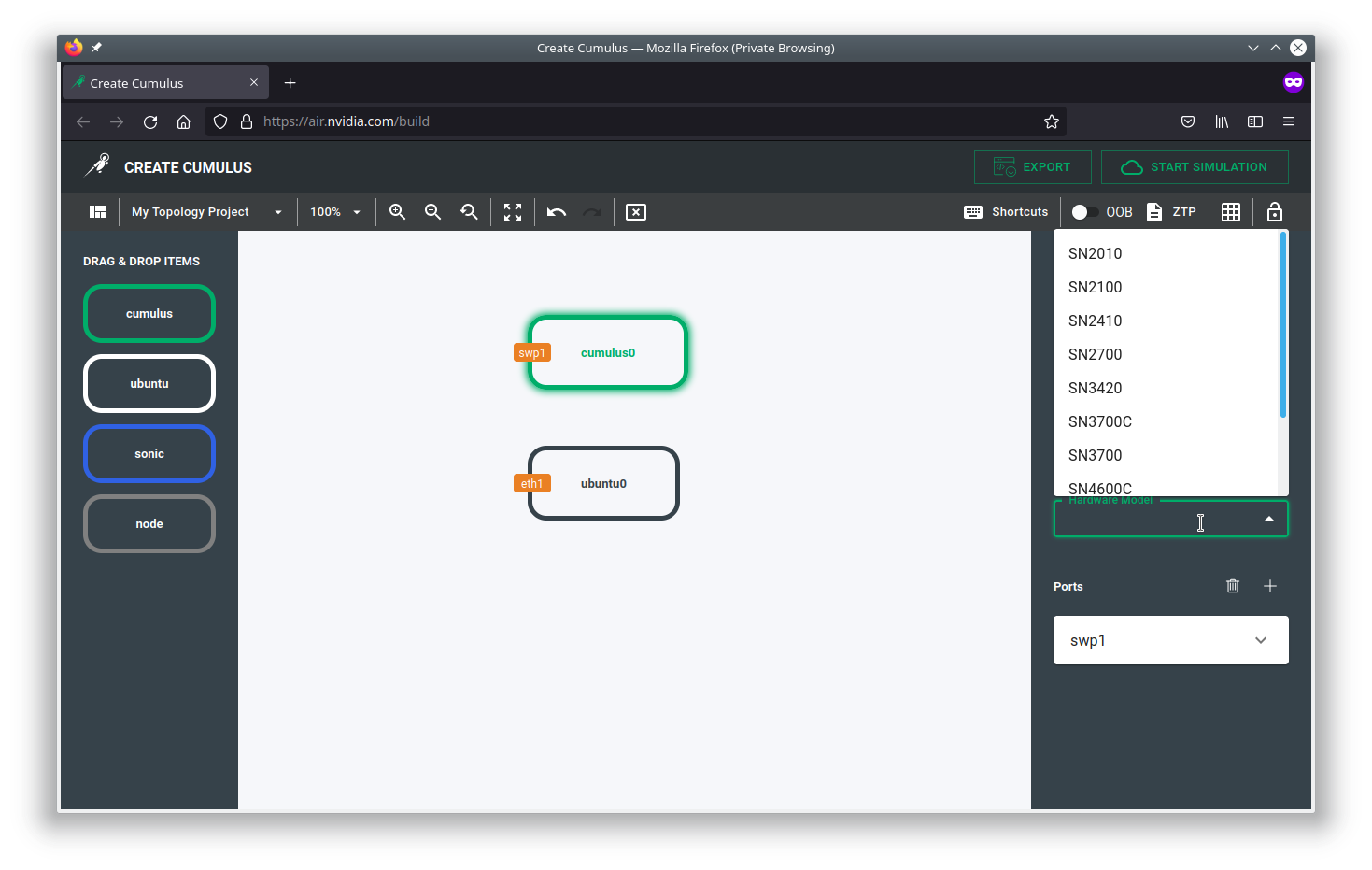
Task: Add a new port with plus icon
Action: pyautogui.click(x=1270, y=586)
